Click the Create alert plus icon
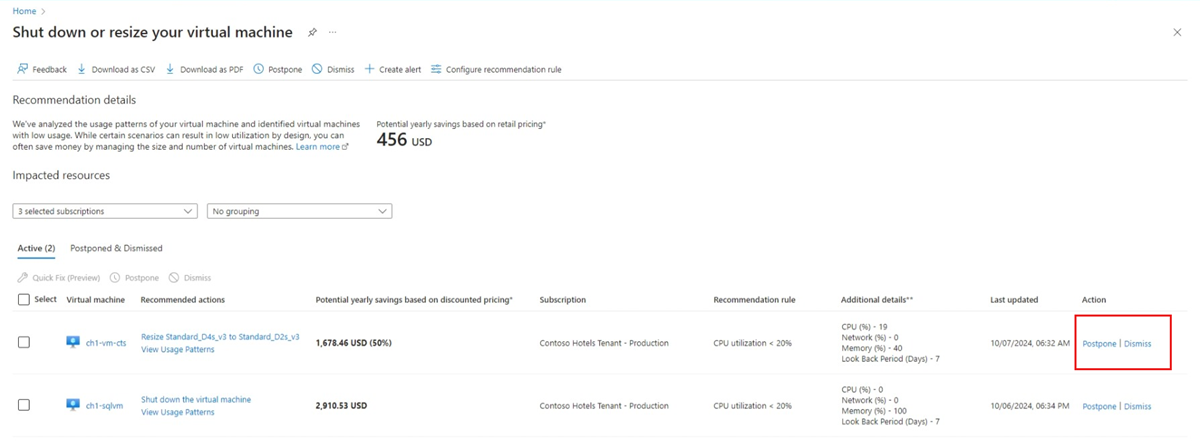This screenshot has height=446, width=1200. click(369, 69)
